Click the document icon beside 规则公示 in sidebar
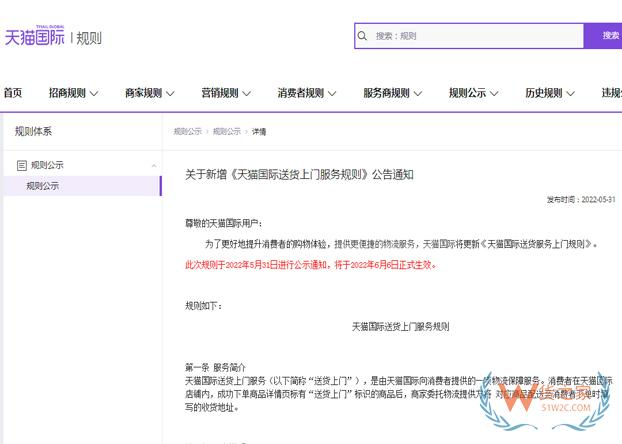 (22, 165)
